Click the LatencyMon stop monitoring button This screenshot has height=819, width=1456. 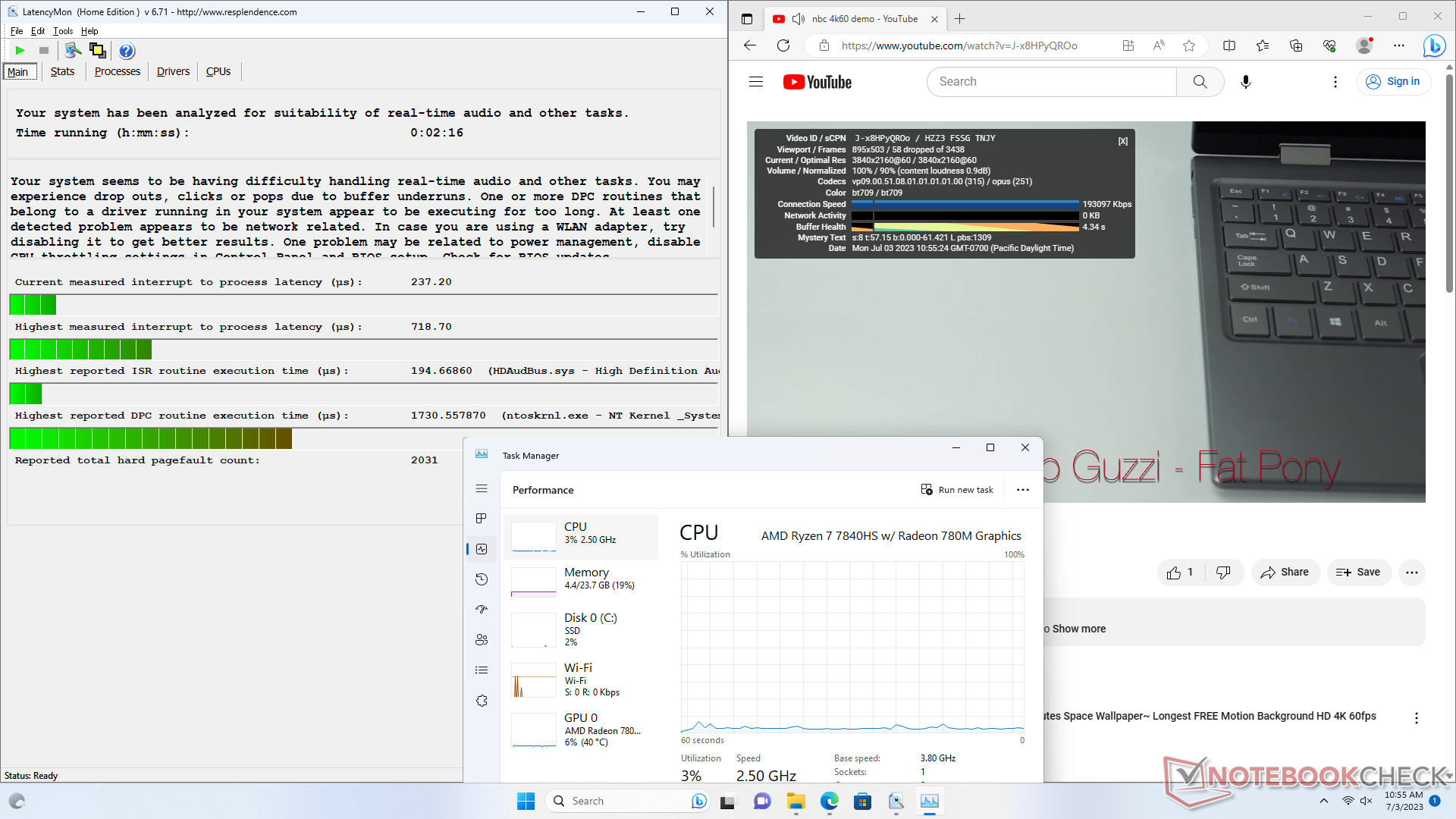click(44, 51)
